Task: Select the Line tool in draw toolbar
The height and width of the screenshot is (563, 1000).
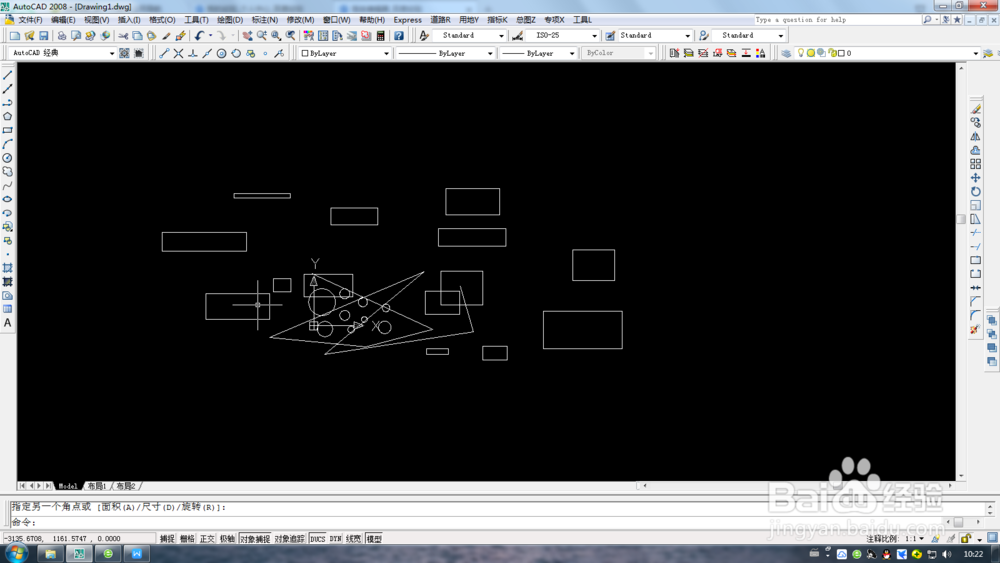Action: click(x=8, y=75)
